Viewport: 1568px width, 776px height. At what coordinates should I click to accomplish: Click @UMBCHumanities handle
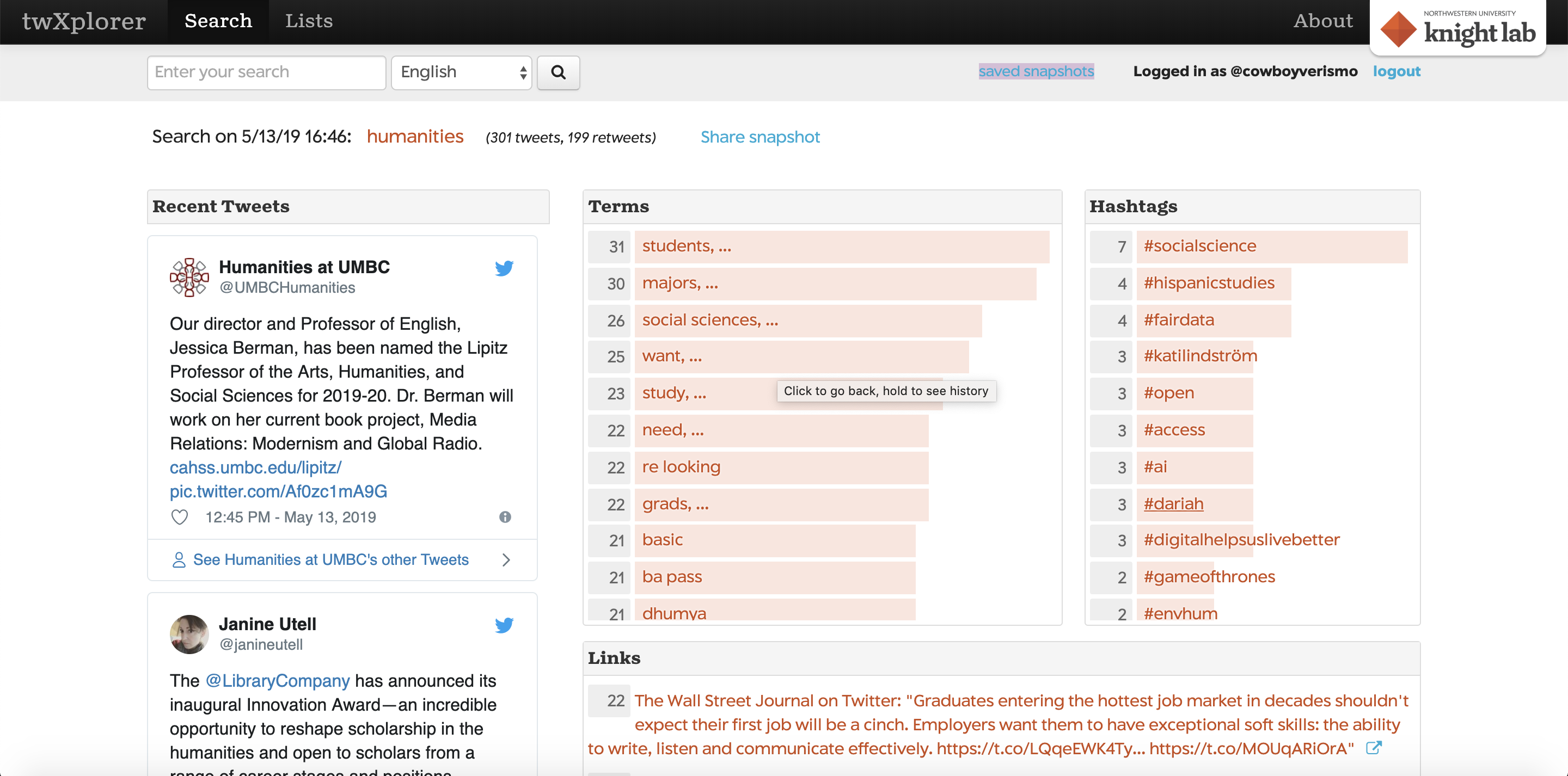pyautogui.click(x=287, y=288)
